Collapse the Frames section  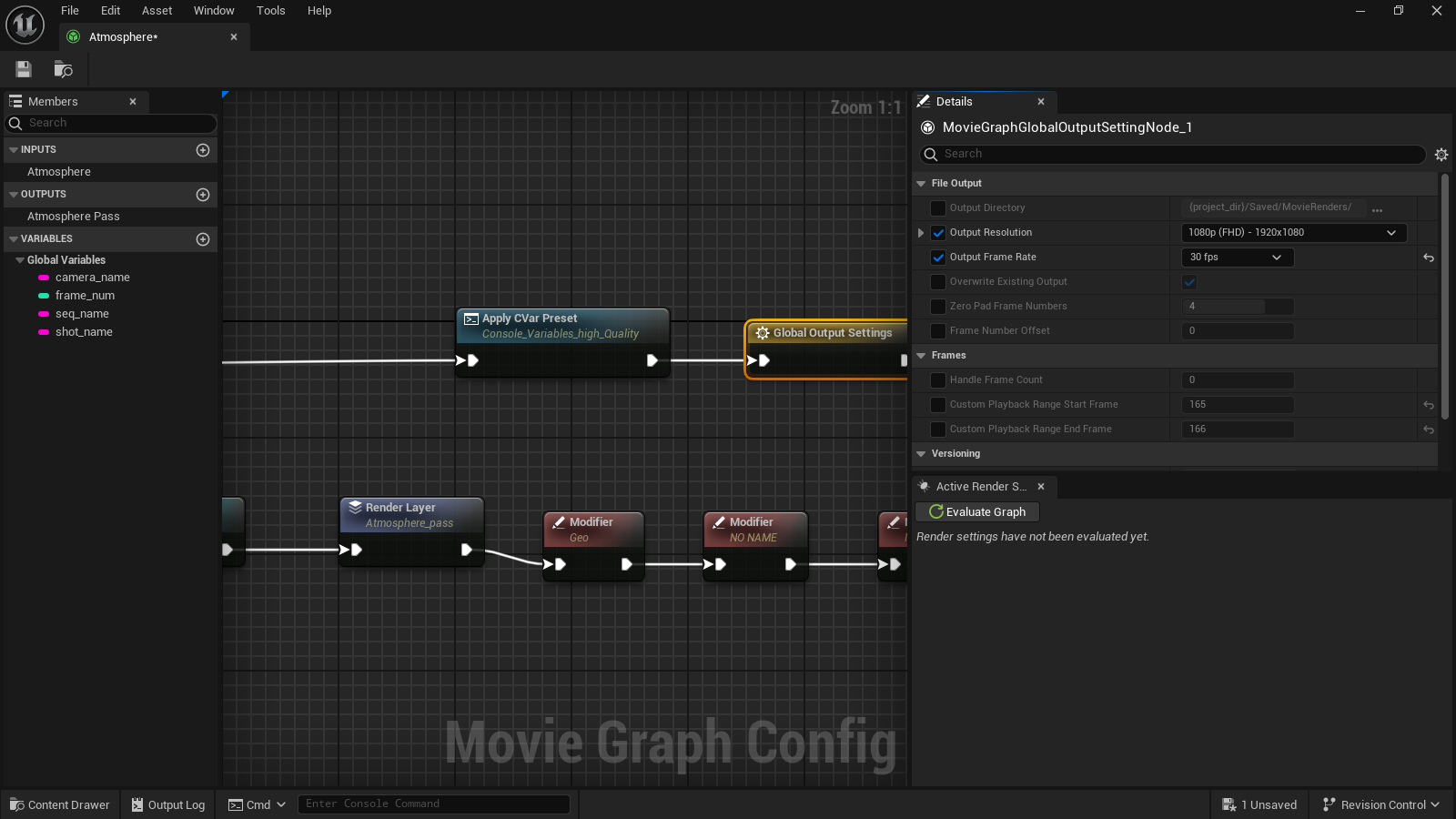pos(921,356)
